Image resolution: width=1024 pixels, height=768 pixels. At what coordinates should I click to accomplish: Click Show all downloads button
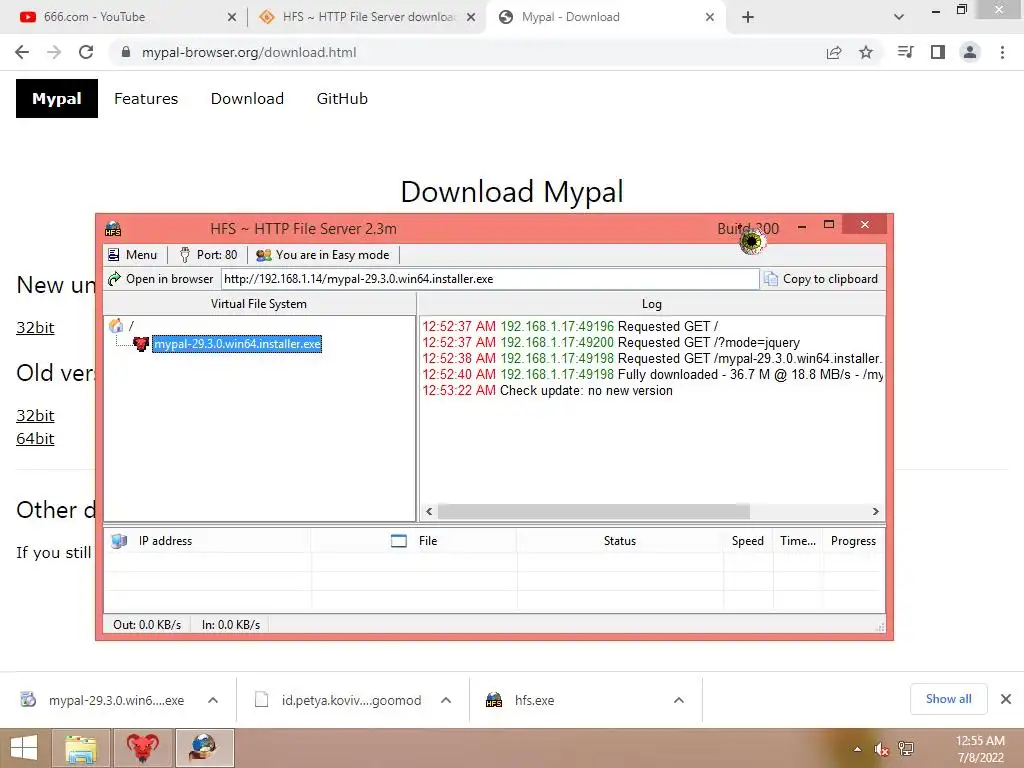coord(948,699)
